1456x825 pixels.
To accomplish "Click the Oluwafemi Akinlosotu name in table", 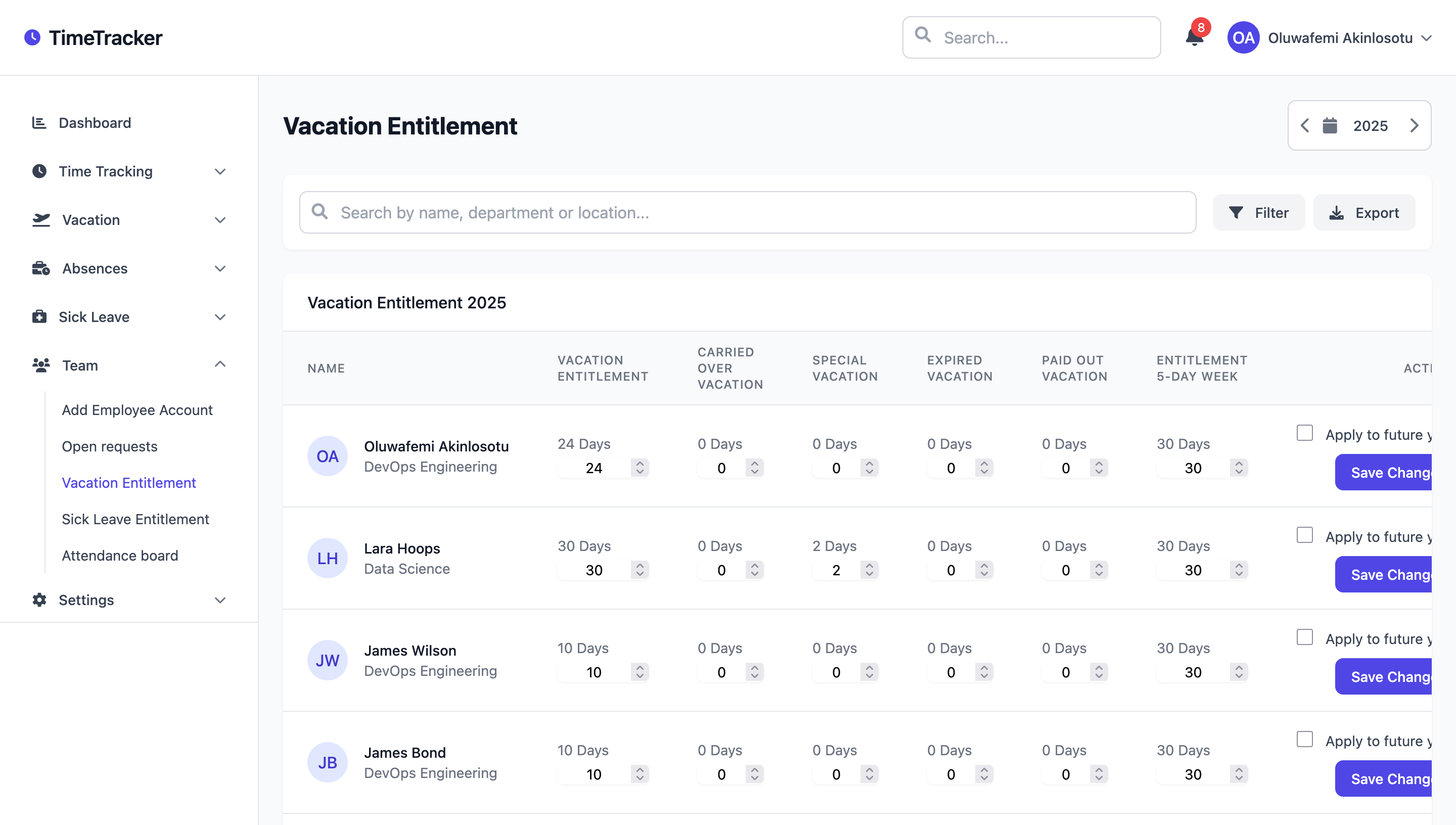I will pos(436,446).
